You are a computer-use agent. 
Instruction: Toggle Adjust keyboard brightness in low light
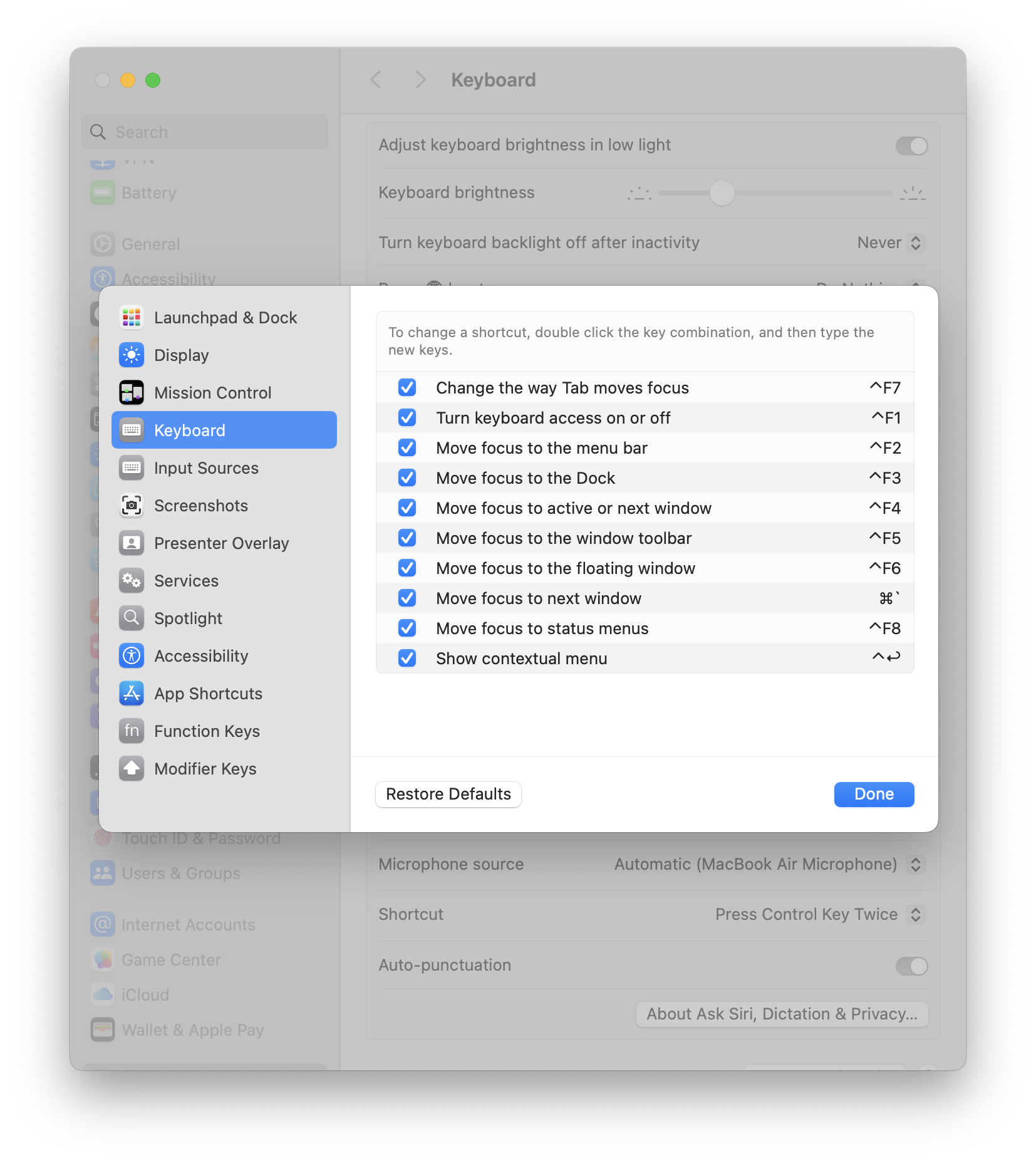click(911, 146)
